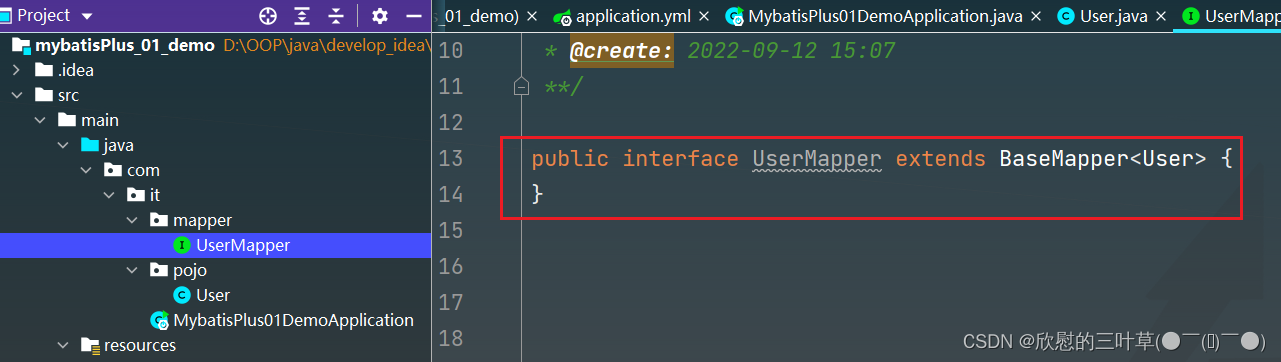Click the Collapse All icon in Project panel
1281x362 pixels.
[x=336, y=16]
